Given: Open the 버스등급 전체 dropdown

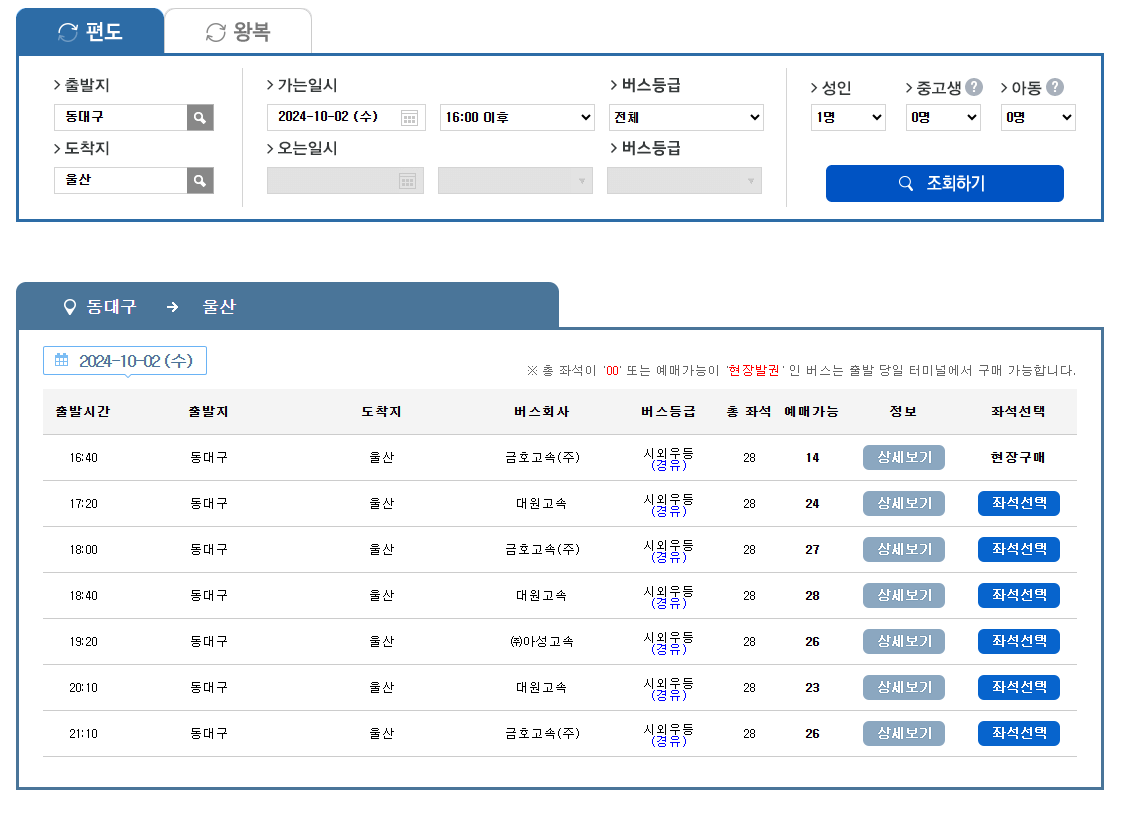Looking at the screenshot, I should [x=686, y=117].
